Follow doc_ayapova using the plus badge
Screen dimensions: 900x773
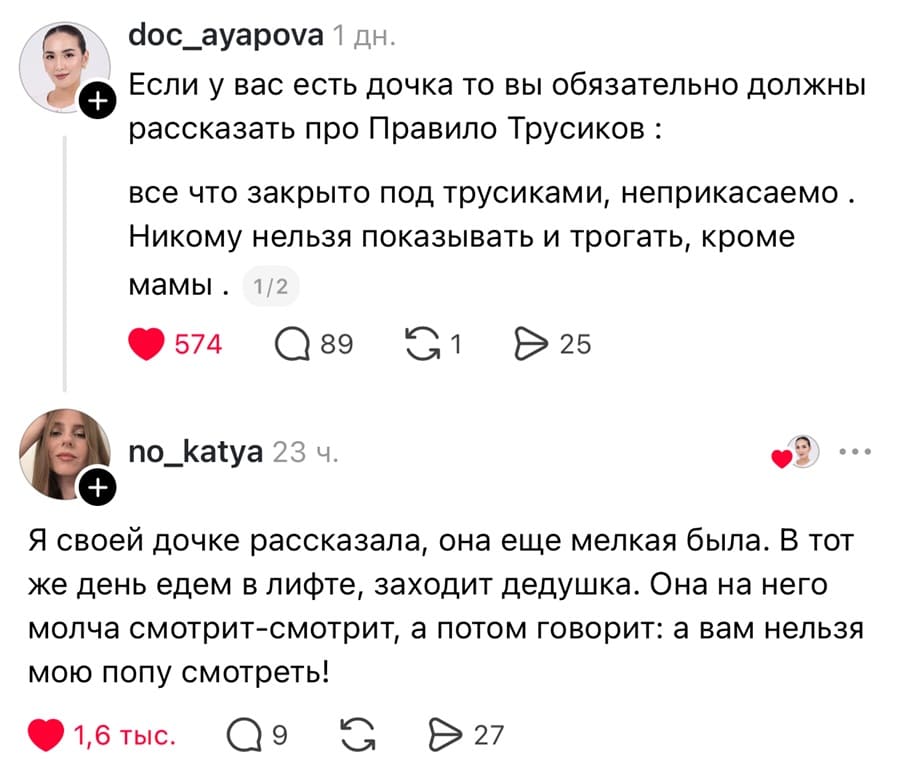point(97,100)
